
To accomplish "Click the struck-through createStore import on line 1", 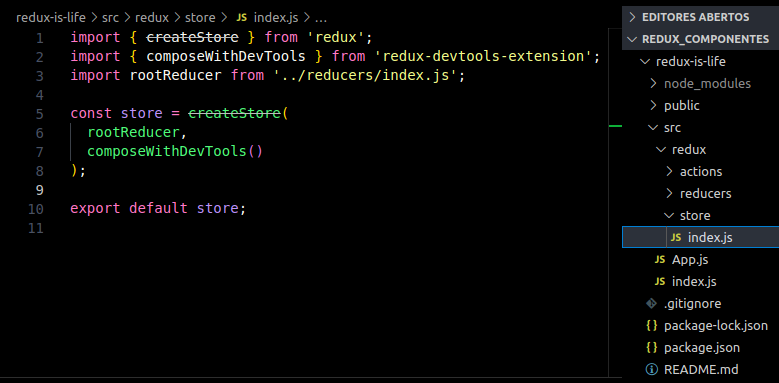I will click(192, 38).
